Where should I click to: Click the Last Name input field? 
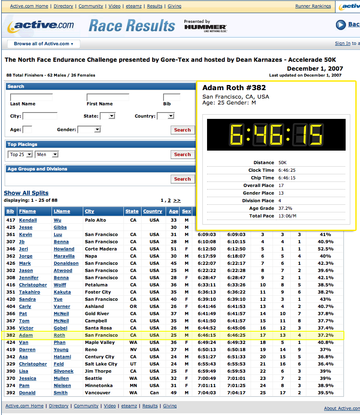click(31, 97)
